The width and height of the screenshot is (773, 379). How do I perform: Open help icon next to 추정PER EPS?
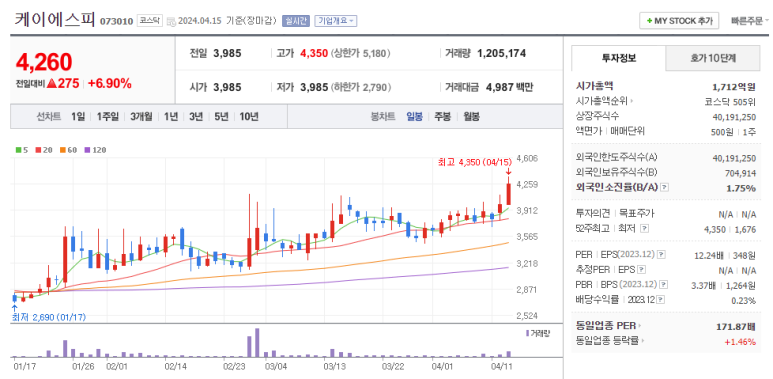[x=641, y=270]
